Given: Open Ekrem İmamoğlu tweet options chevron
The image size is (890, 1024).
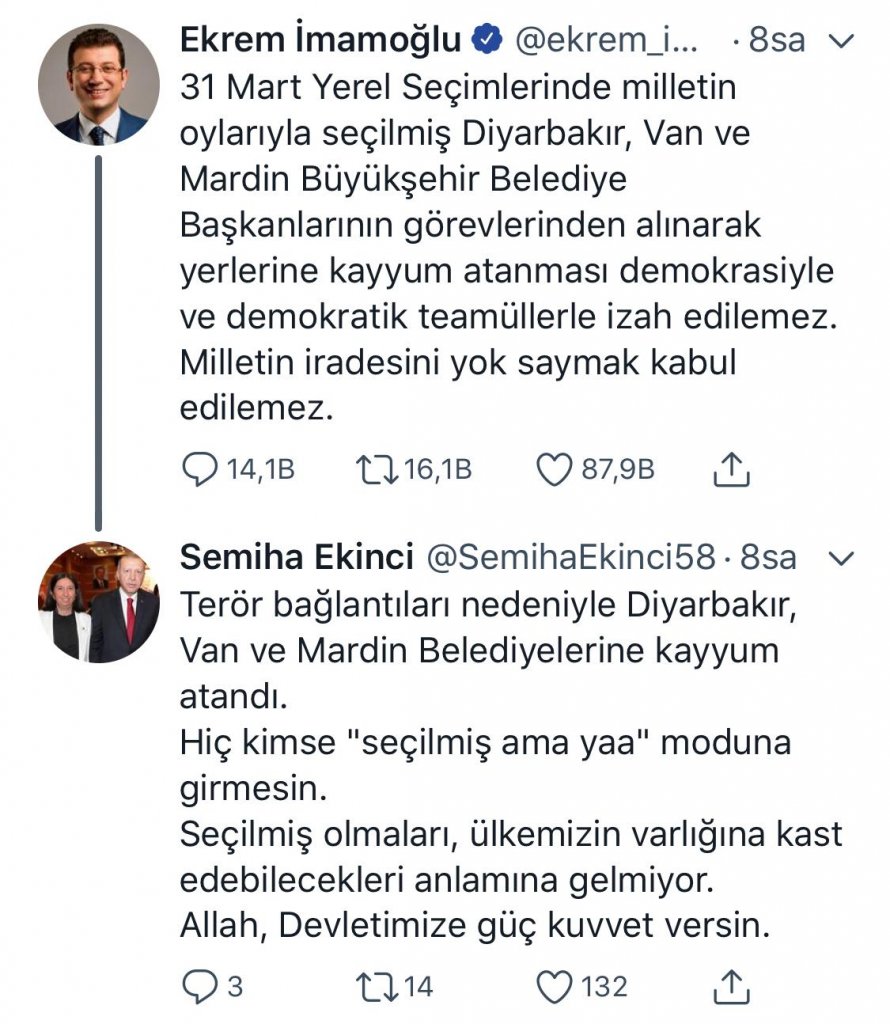Looking at the screenshot, I should (843, 41).
